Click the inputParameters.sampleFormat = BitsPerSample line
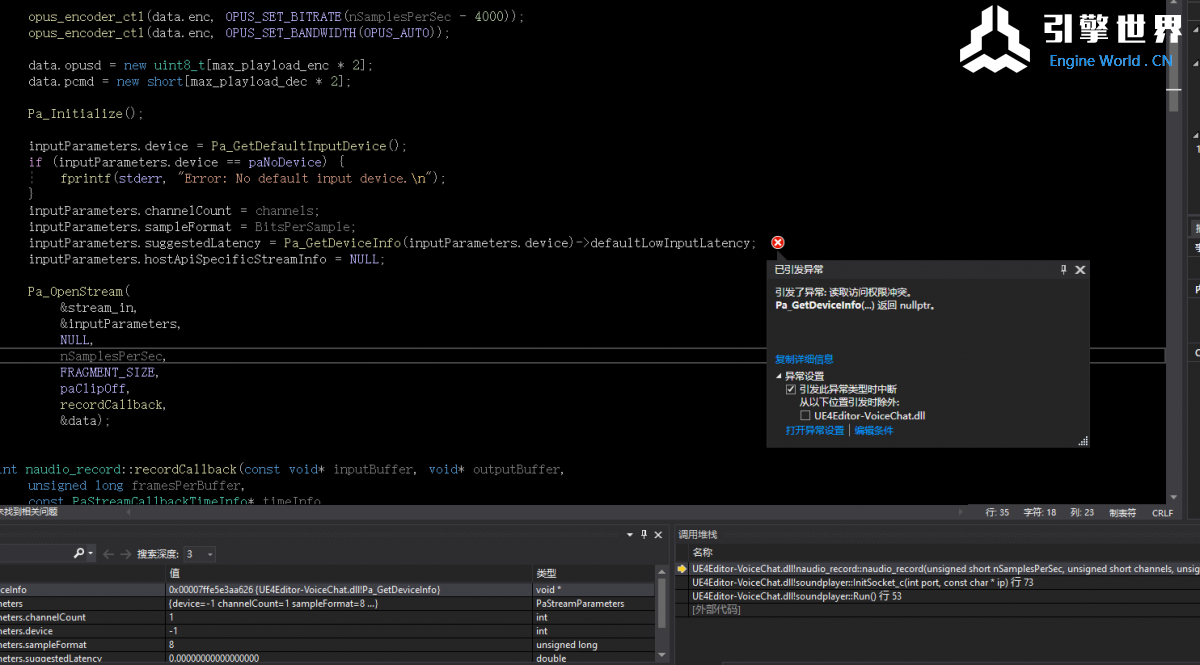This screenshot has height=665, width=1200. click(x=192, y=227)
